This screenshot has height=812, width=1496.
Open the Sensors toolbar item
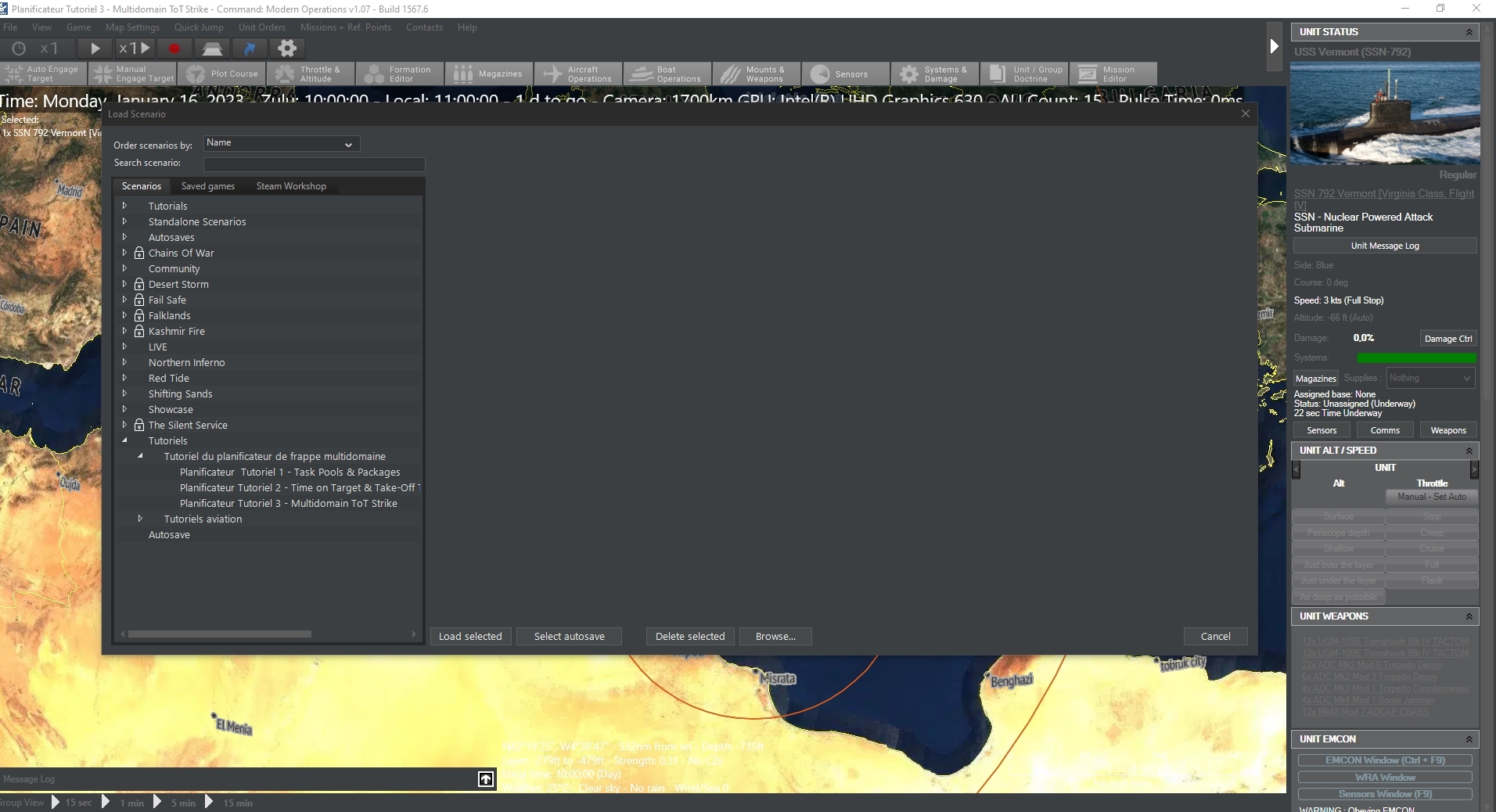pos(847,74)
